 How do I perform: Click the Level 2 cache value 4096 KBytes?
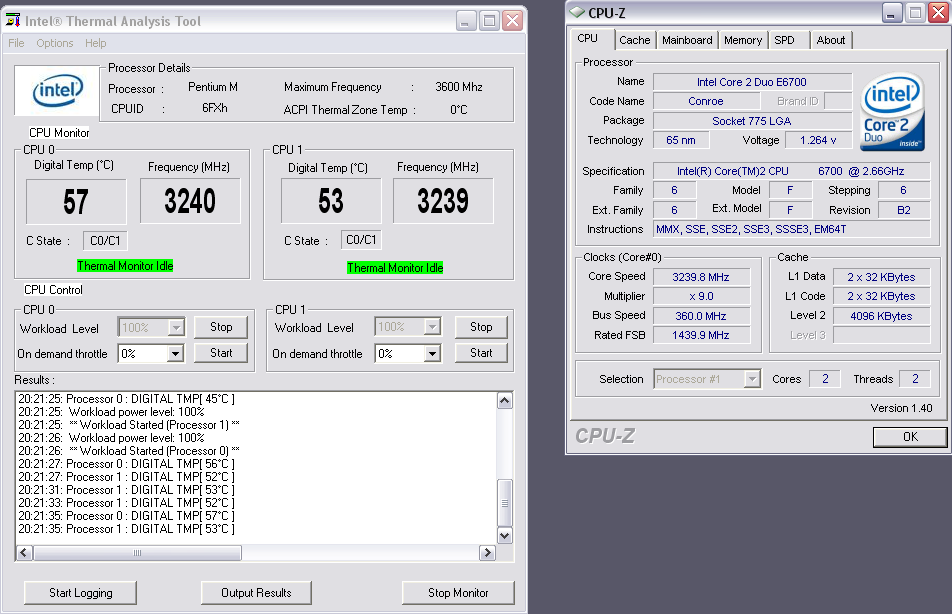[881, 316]
